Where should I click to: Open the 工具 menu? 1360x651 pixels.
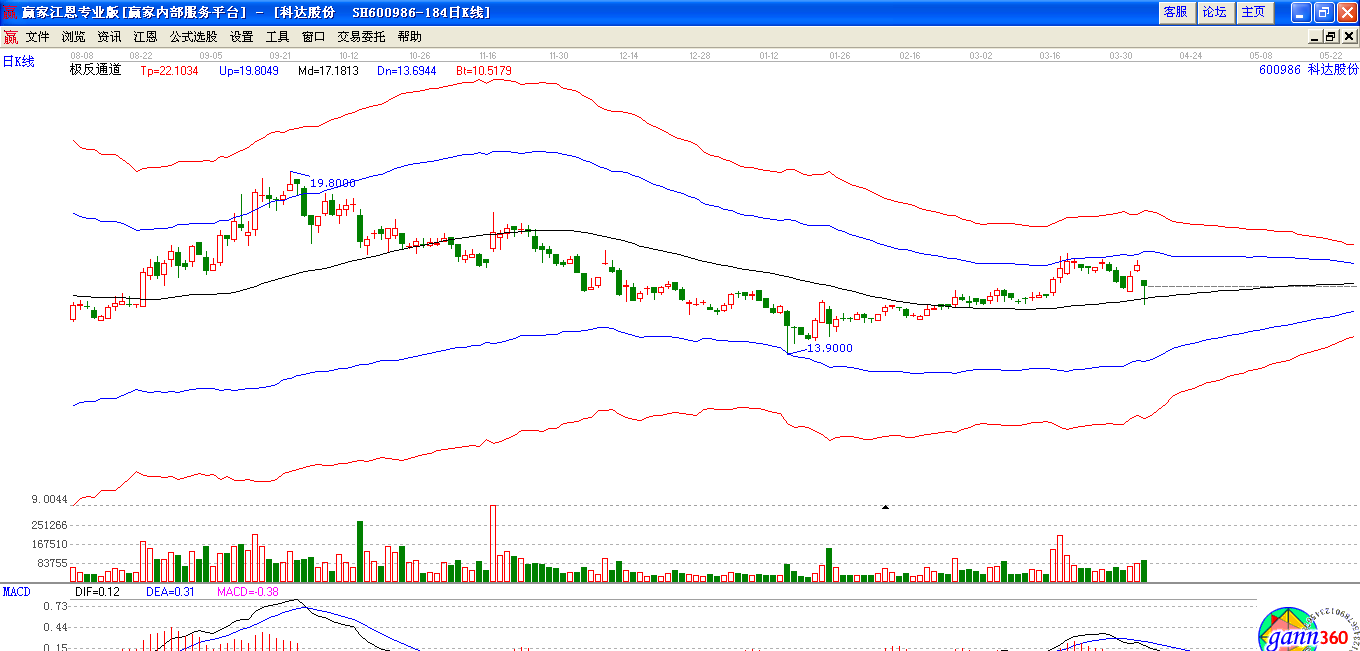(277, 37)
